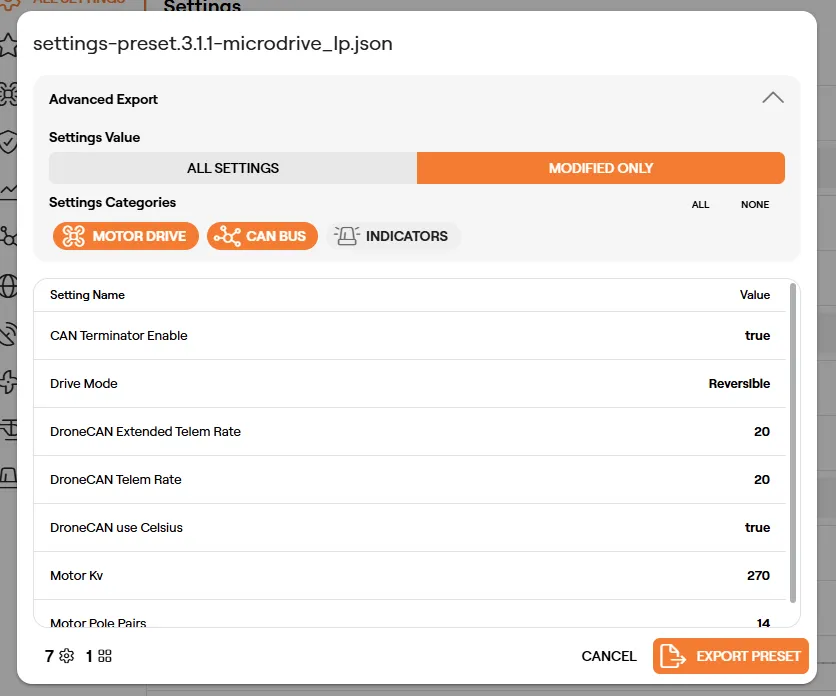This screenshot has height=696, width=836.
Task: Open the shield checkmark sidebar icon
Action: pos(9,142)
